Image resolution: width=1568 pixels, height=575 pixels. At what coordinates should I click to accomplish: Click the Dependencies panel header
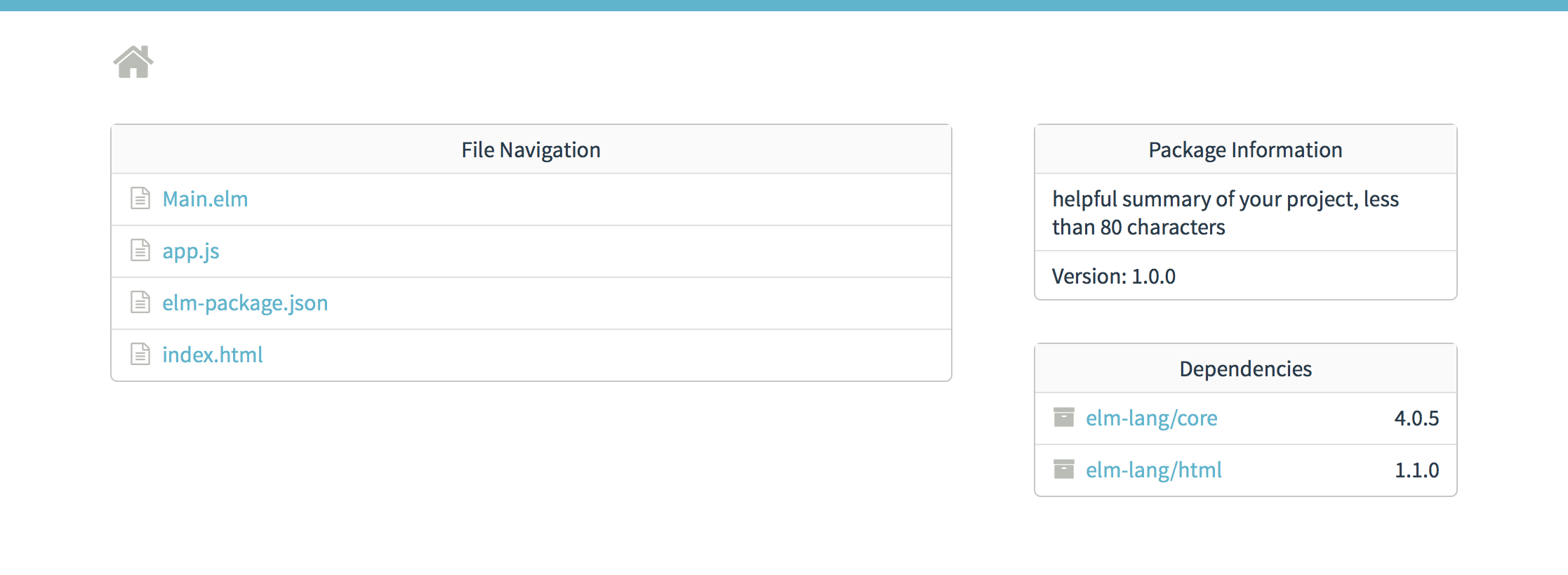pos(1245,369)
